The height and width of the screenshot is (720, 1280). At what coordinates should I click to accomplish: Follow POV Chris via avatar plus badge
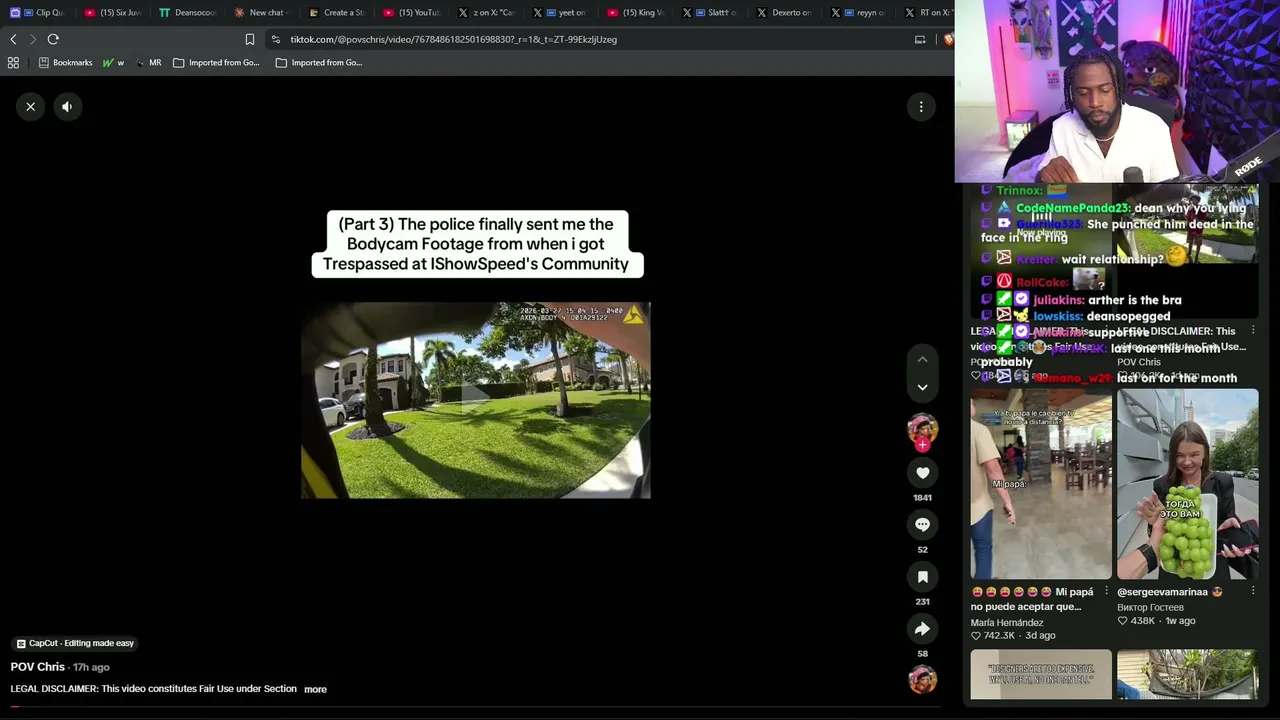[x=922, y=445]
